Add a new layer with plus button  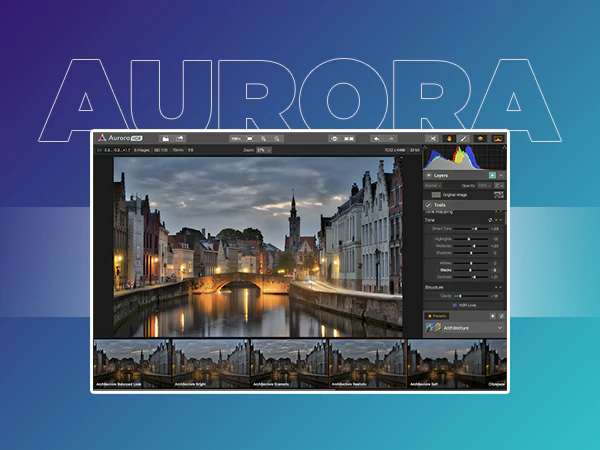(492, 174)
